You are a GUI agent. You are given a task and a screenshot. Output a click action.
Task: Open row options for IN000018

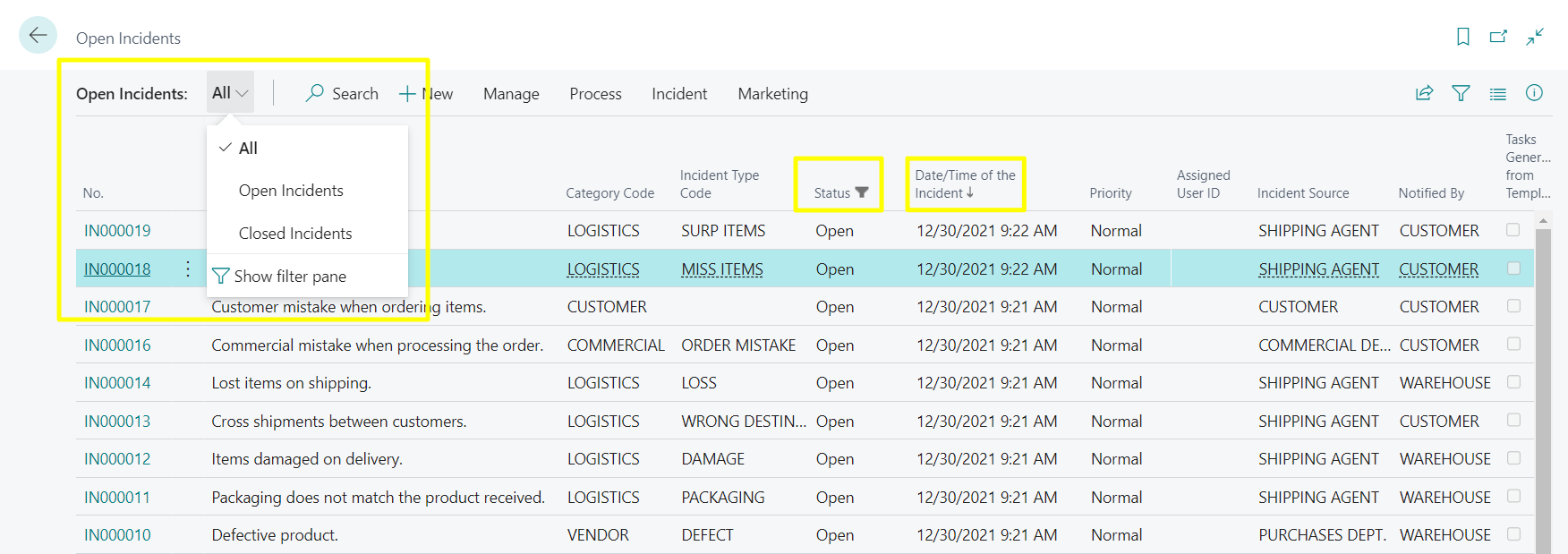pos(188,268)
